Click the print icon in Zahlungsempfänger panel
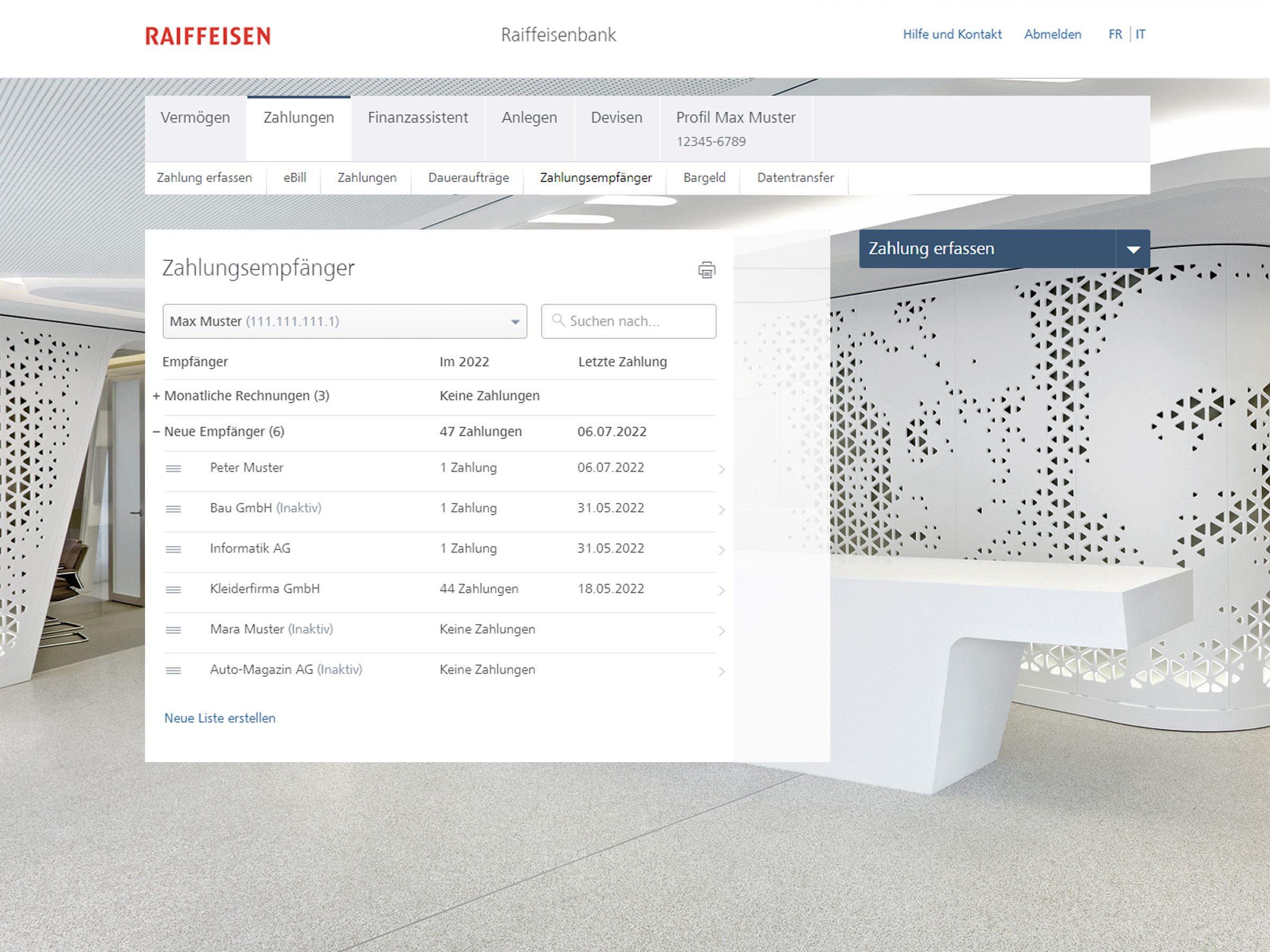This screenshot has height=952, width=1270. pos(706,270)
